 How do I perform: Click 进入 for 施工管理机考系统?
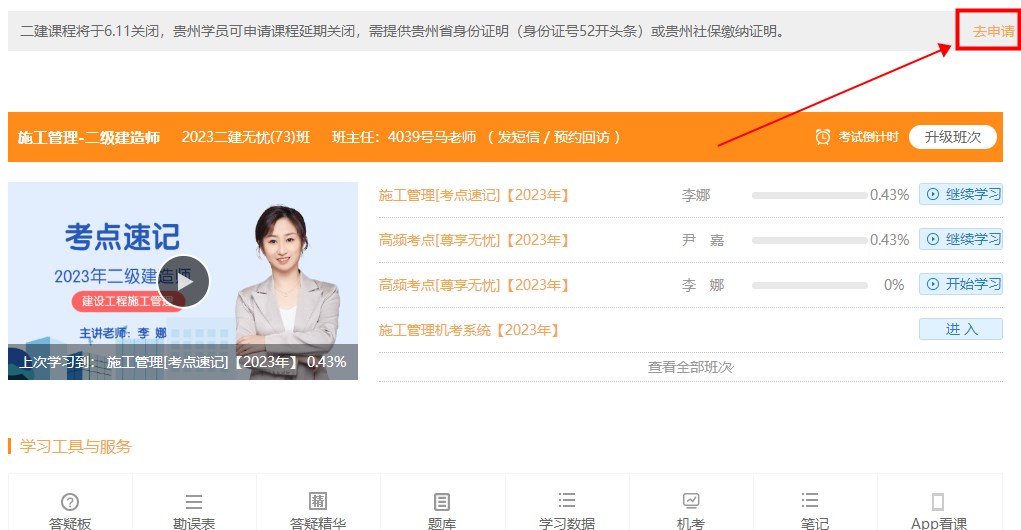point(961,330)
